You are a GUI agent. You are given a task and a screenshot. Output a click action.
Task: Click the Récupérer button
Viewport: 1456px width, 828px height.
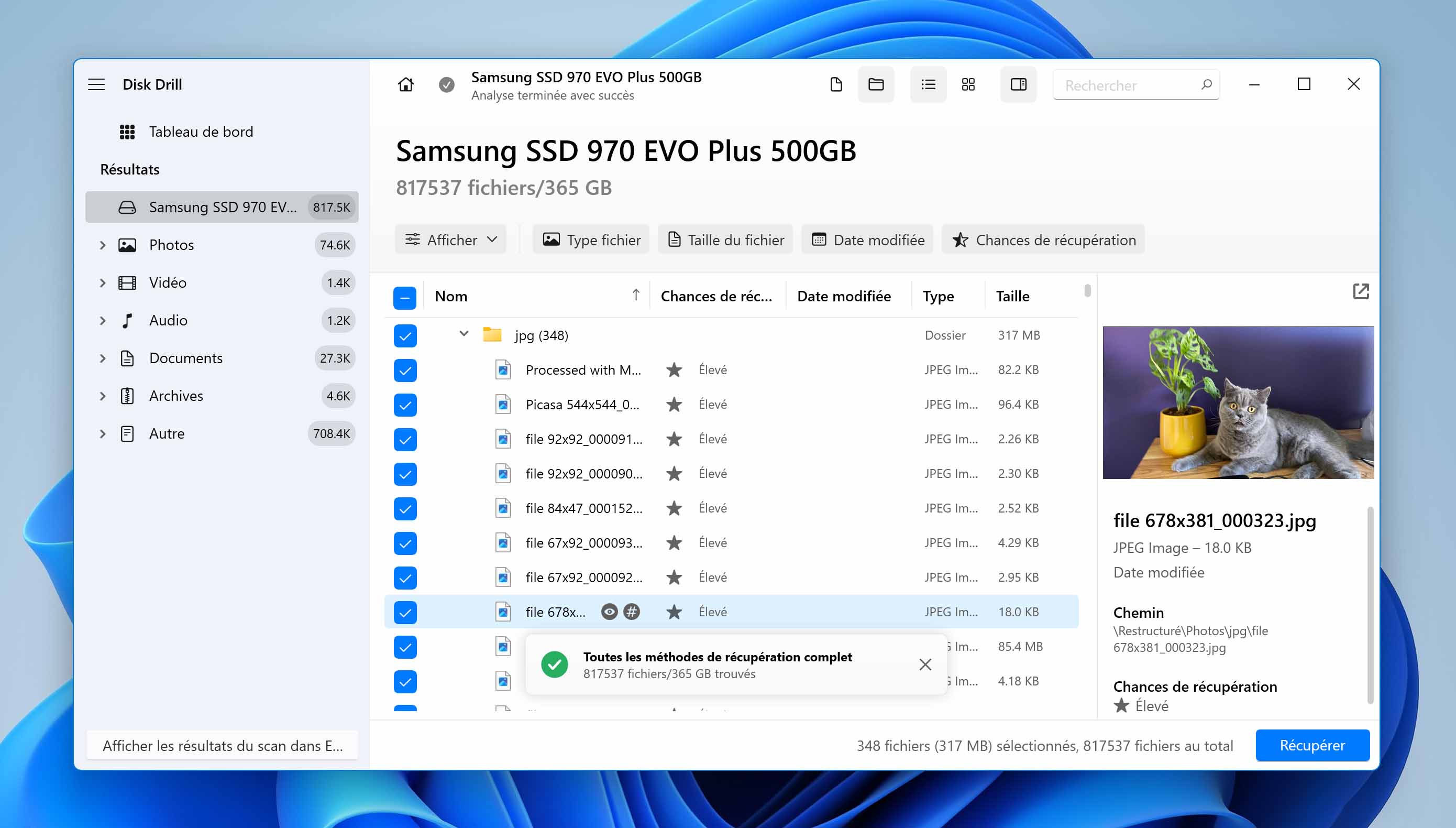(x=1312, y=746)
